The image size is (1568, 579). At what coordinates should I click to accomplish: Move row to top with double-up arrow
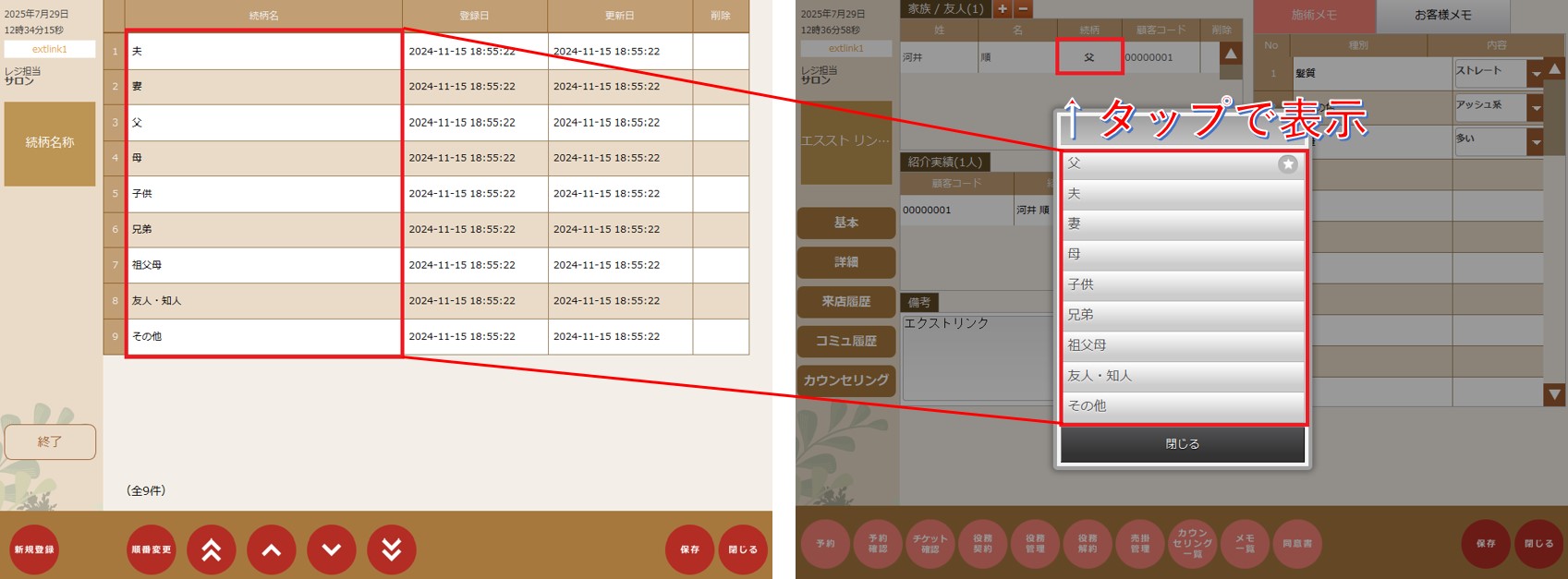point(212,549)
